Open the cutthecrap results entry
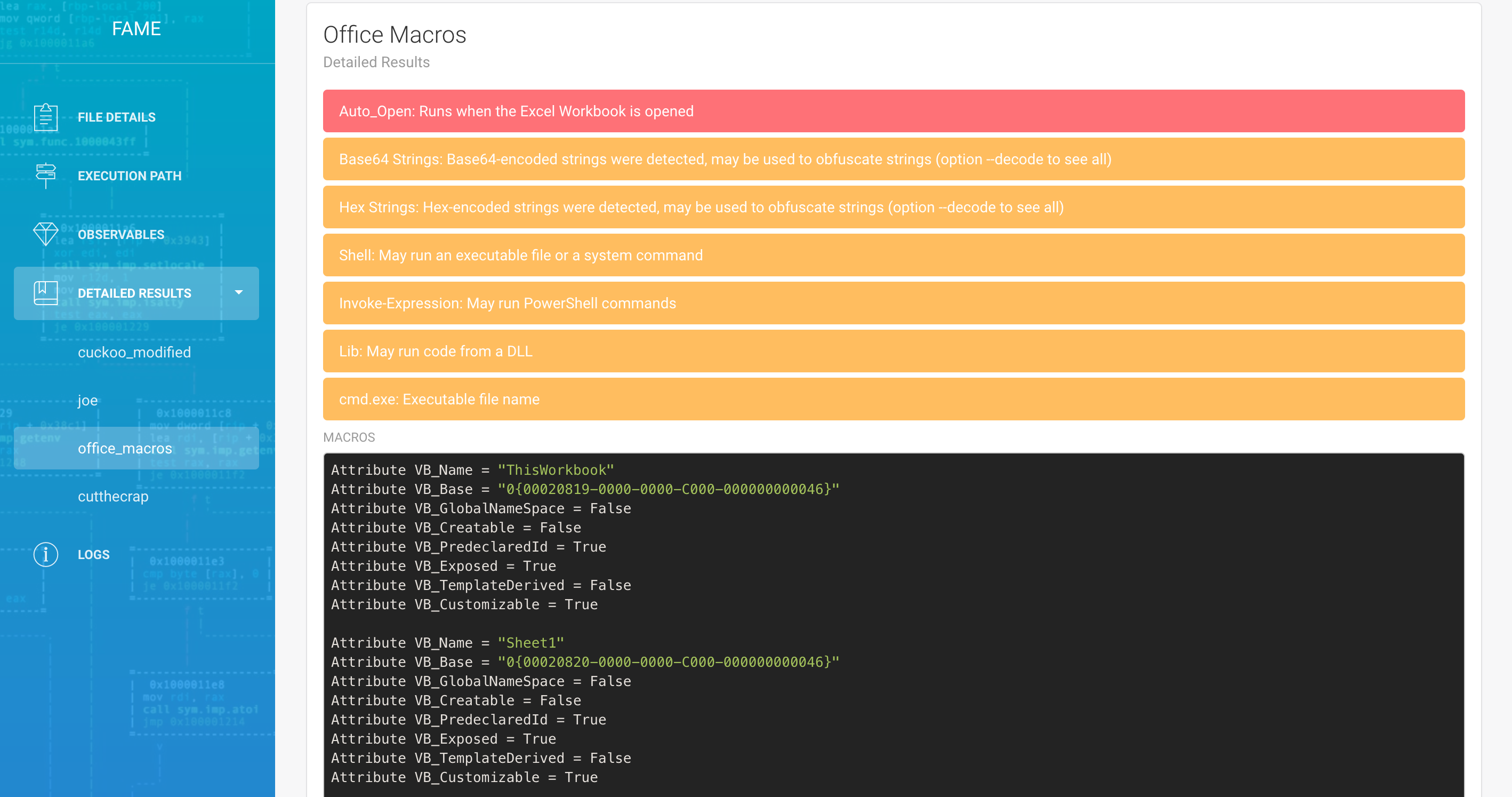The image size is (1512, 797). [x=113, y=496]
